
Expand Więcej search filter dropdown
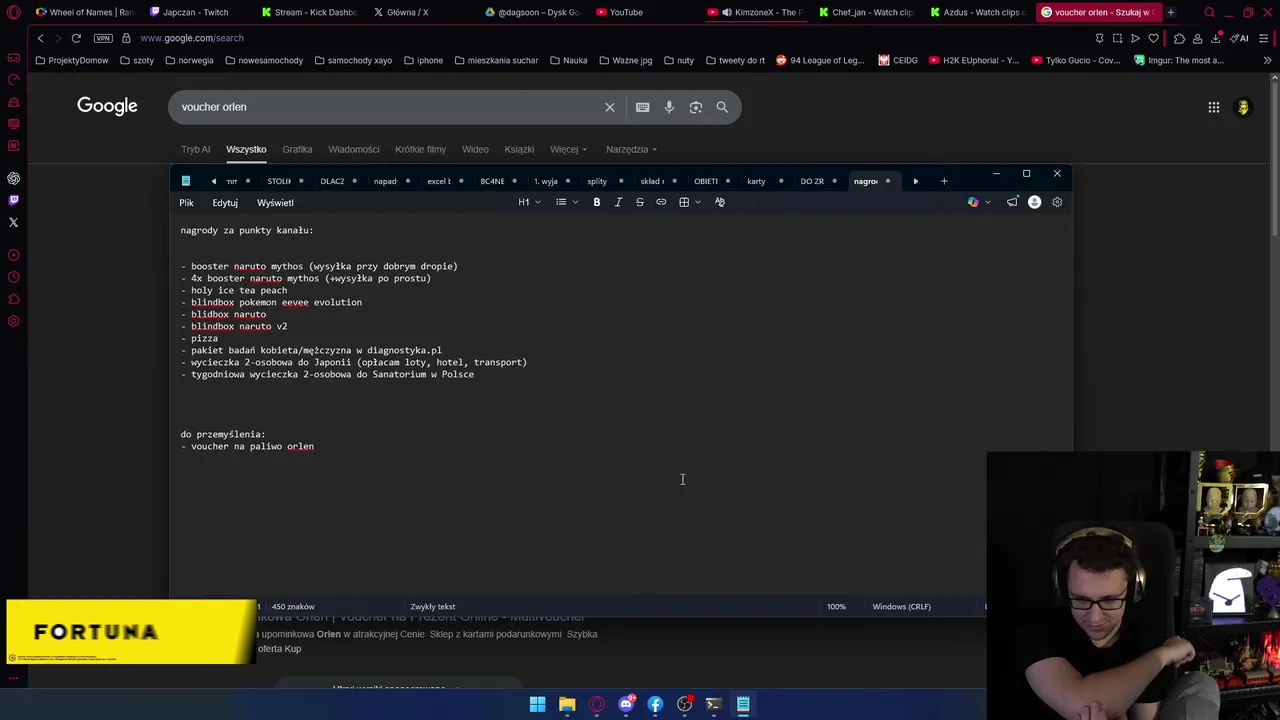coord(568,149)
